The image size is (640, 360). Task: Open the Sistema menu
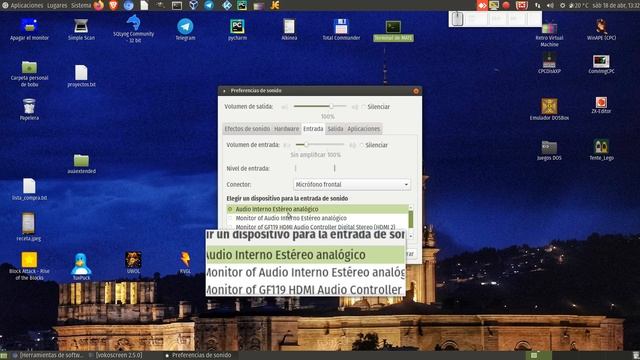pyautogui.click(x=81, y=5)
